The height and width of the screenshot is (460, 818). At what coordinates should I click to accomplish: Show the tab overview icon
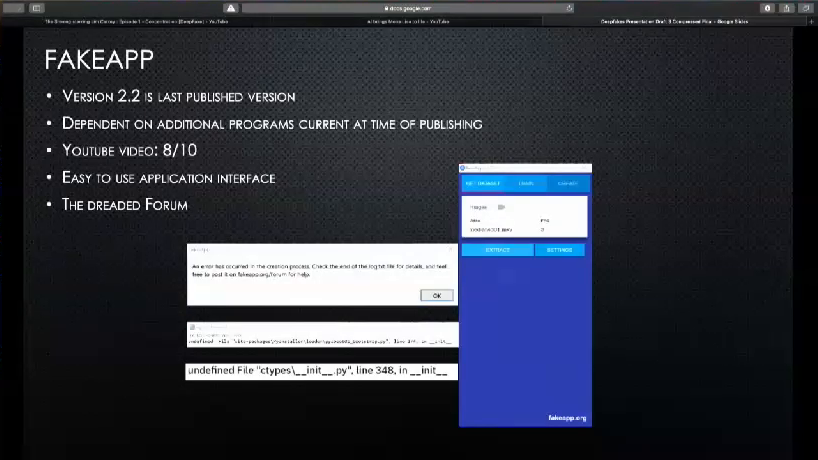click(x=805, y=8)
